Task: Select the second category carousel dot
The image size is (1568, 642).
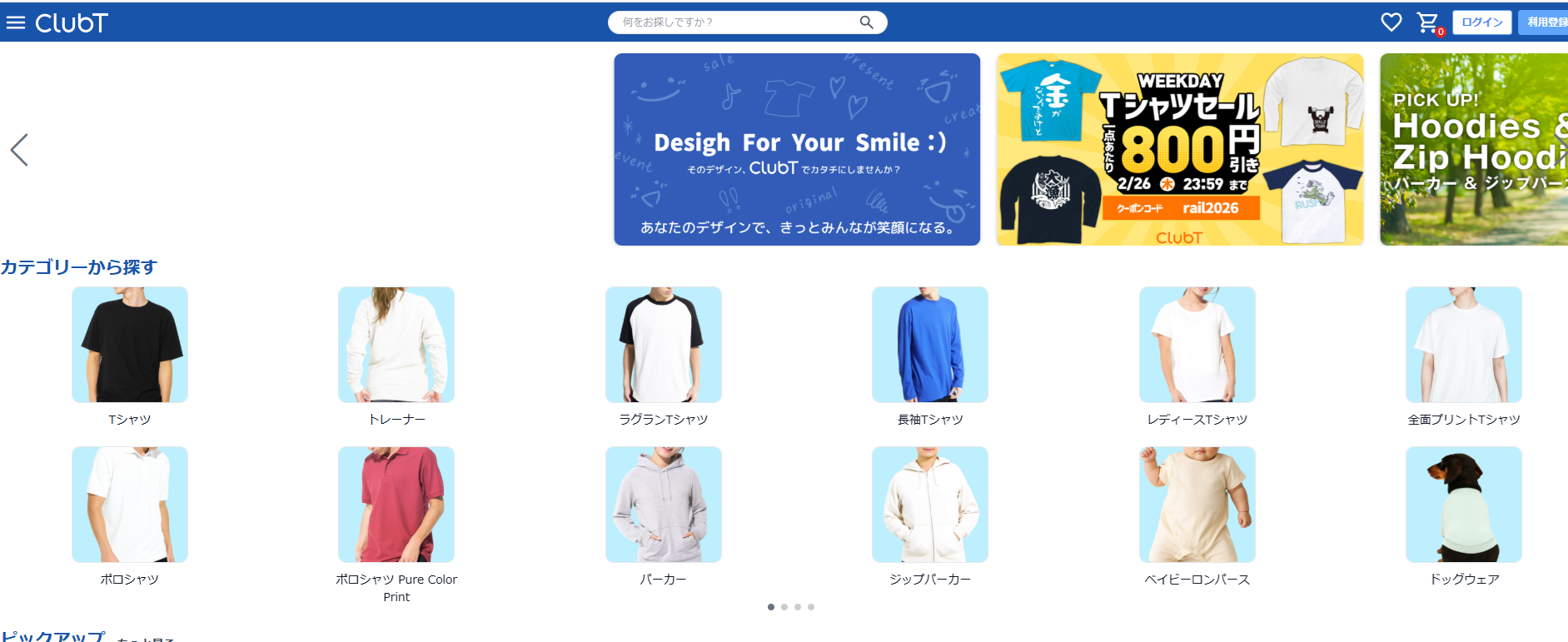Action: (784, 607)
